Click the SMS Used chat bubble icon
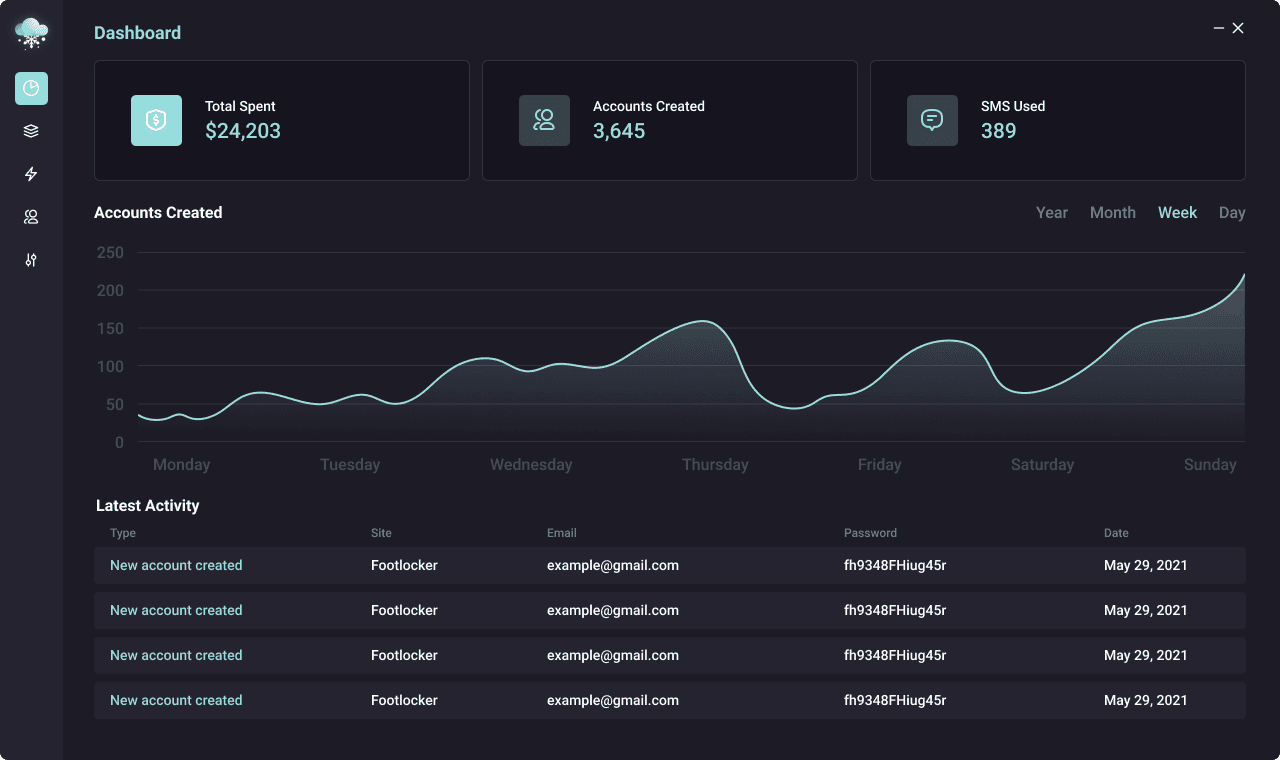Screen dimensions: 1280x760 click(x=932, y=120)
